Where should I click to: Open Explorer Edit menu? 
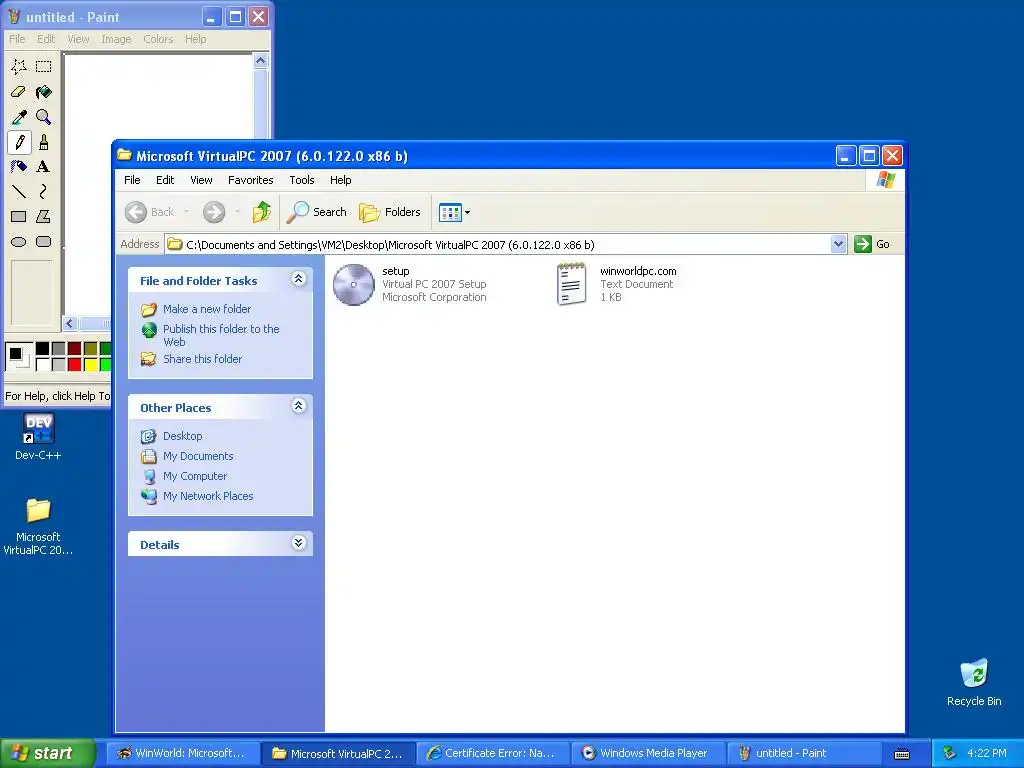click(x=165, y=180)
